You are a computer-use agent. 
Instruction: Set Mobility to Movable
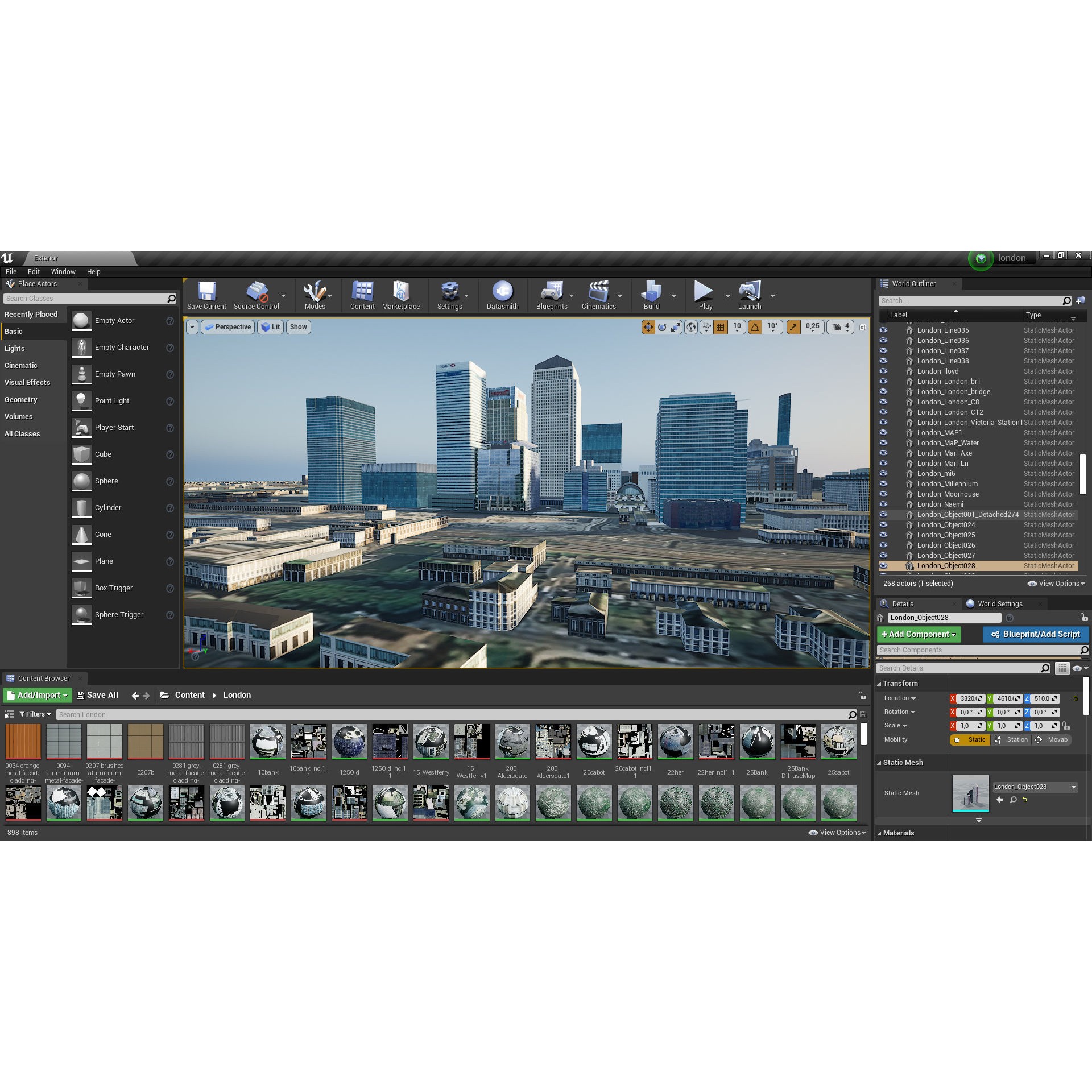click(1056, 739)
